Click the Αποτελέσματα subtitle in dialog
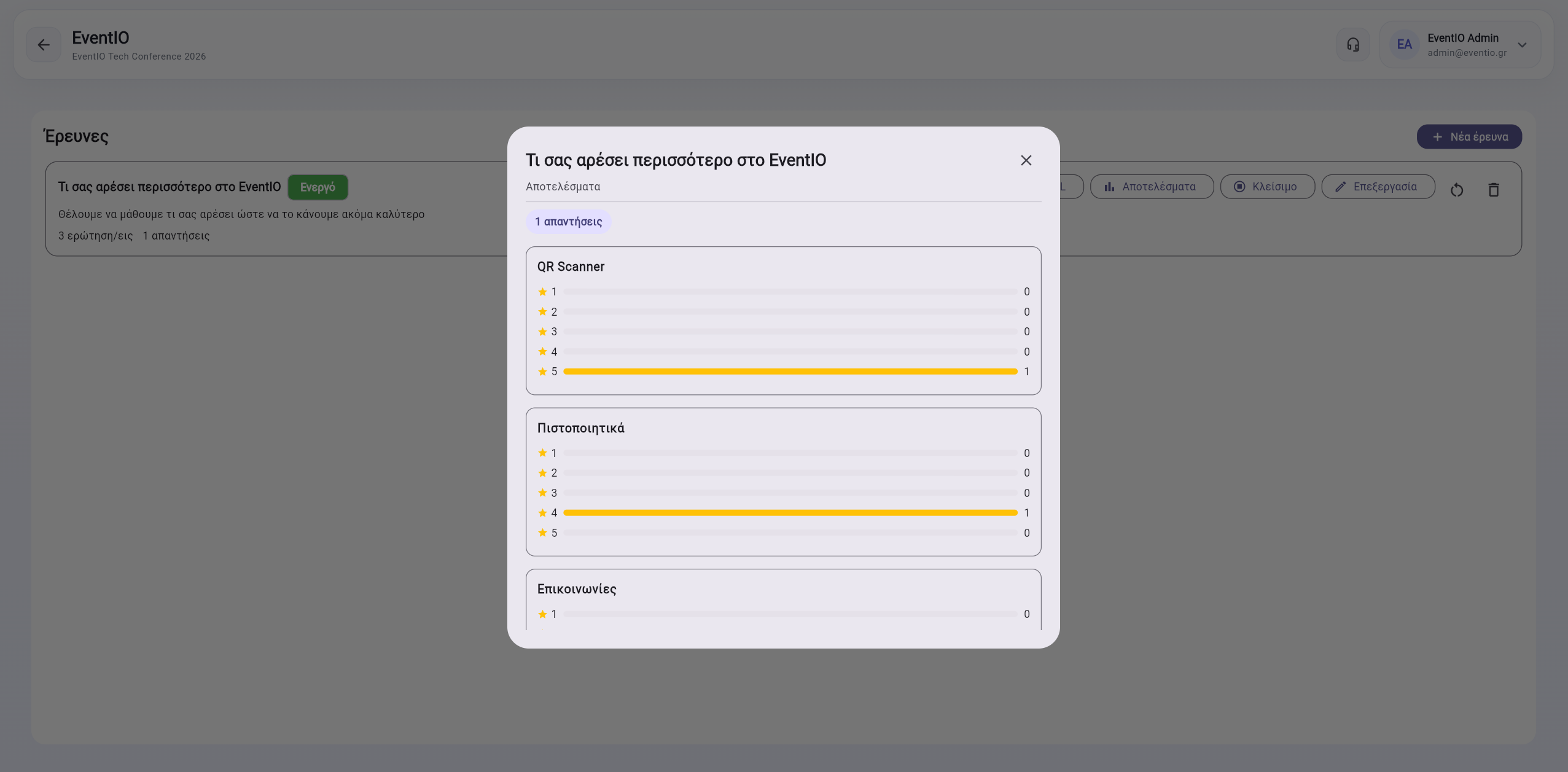The height and width of the screenshot is (772, 1568). pos(563,187)
